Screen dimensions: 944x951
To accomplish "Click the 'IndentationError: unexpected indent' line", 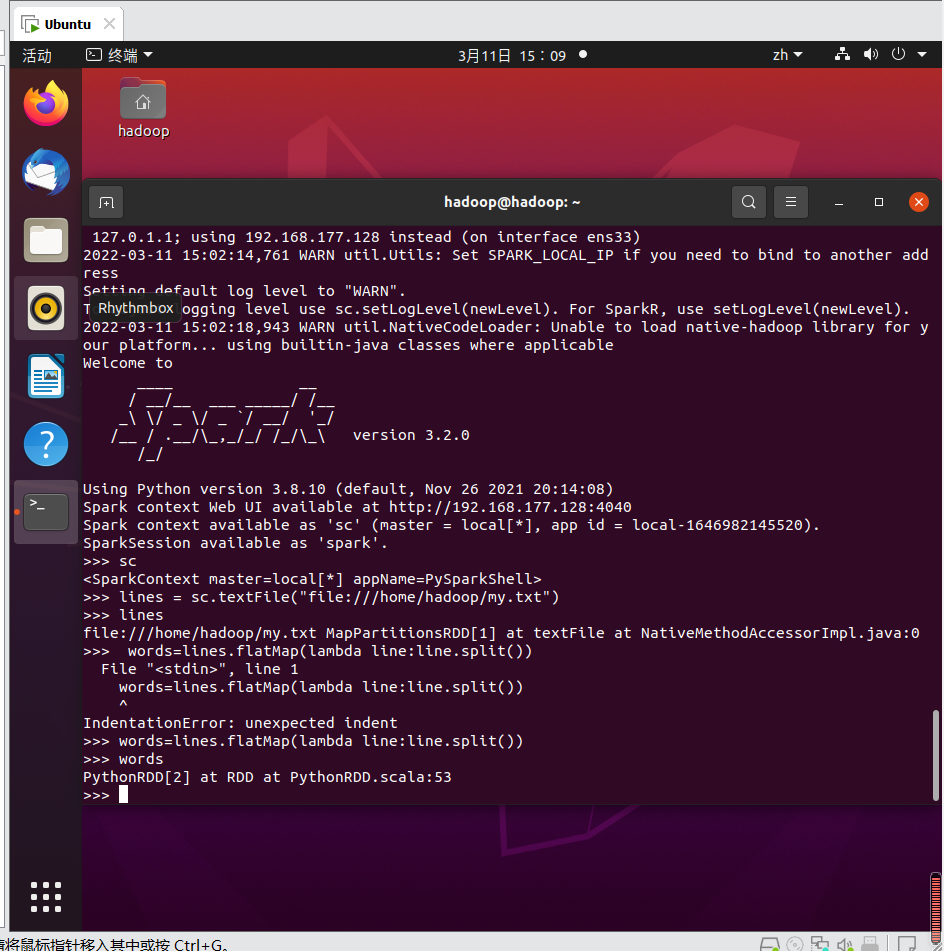I will pos(240,723).
